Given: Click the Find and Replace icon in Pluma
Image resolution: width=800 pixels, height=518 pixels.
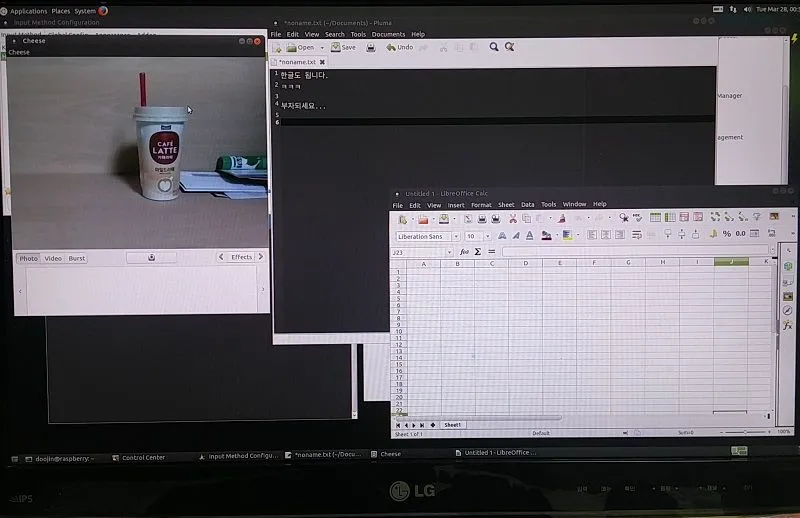Looking at the screenshot, I should click(x=509, y=47).
